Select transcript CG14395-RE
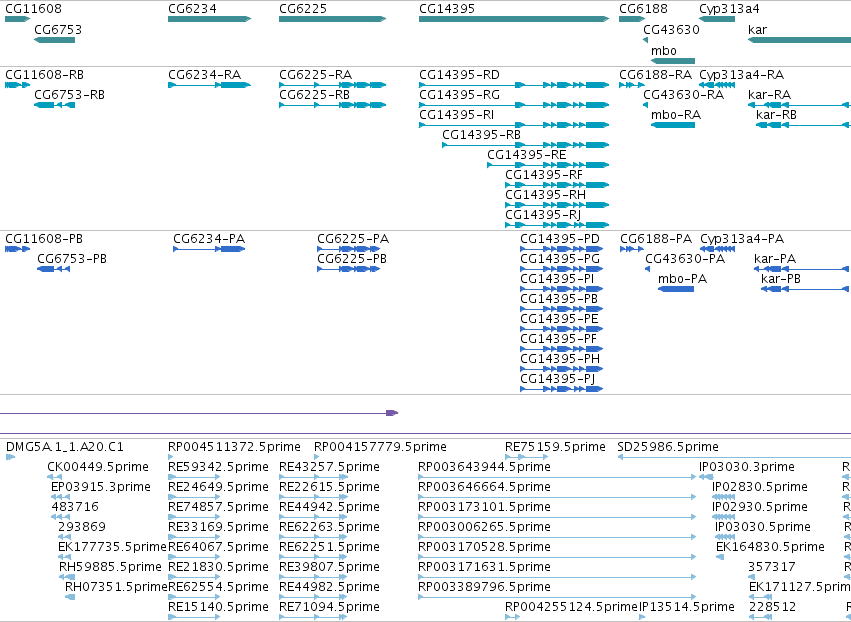The height and width of the screenshot is (622, 851). pyautogui.click(x=526, y=155)
